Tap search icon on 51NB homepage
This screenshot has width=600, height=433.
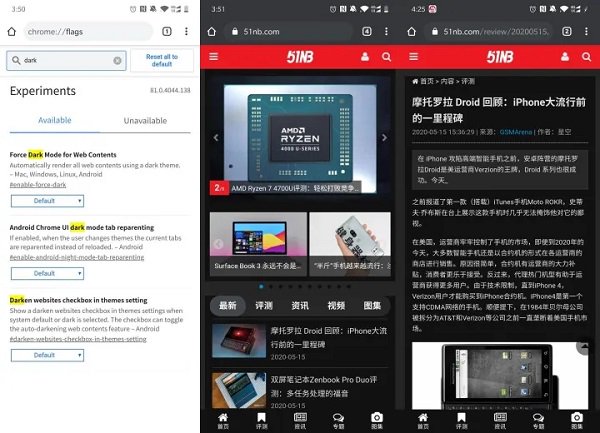(386, 57)
